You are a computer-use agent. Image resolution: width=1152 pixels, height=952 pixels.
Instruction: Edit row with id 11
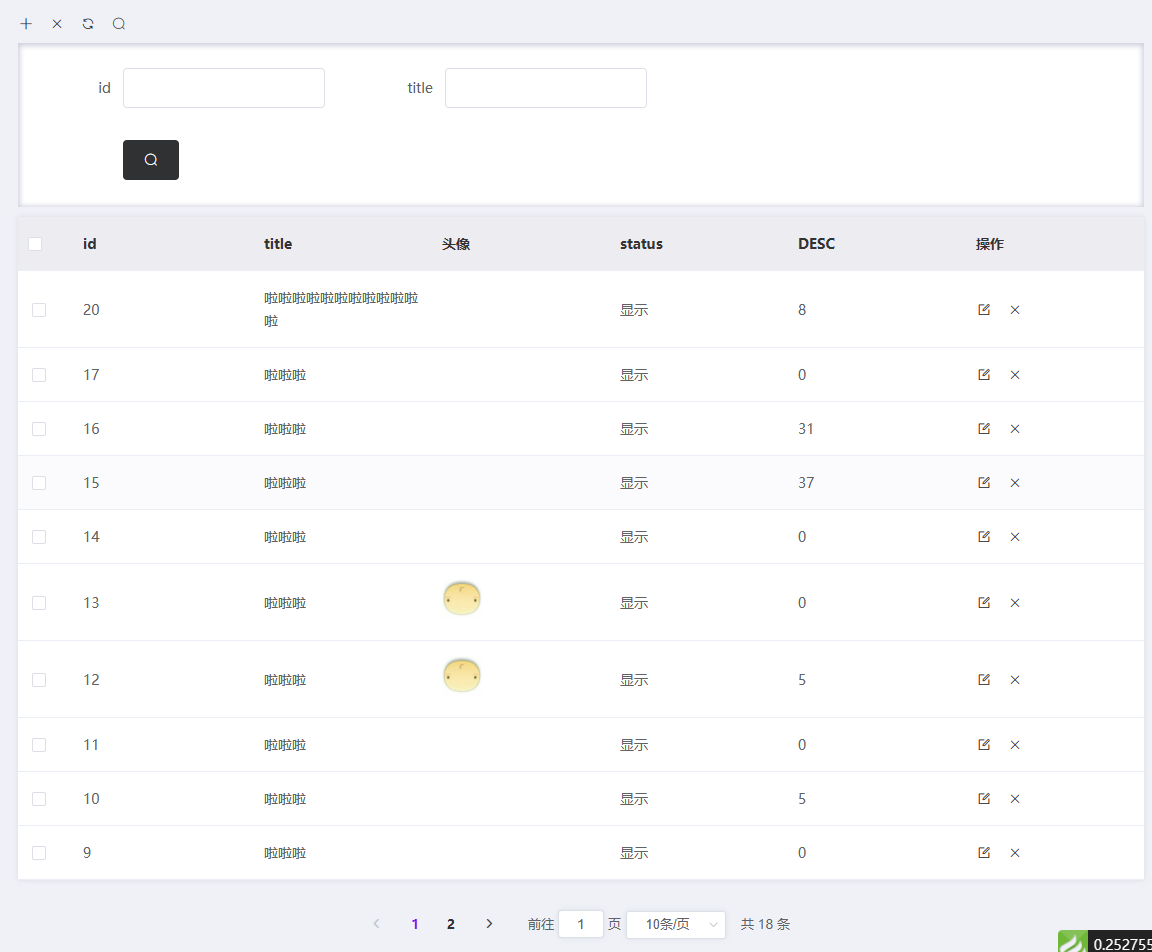click(984, 744)
